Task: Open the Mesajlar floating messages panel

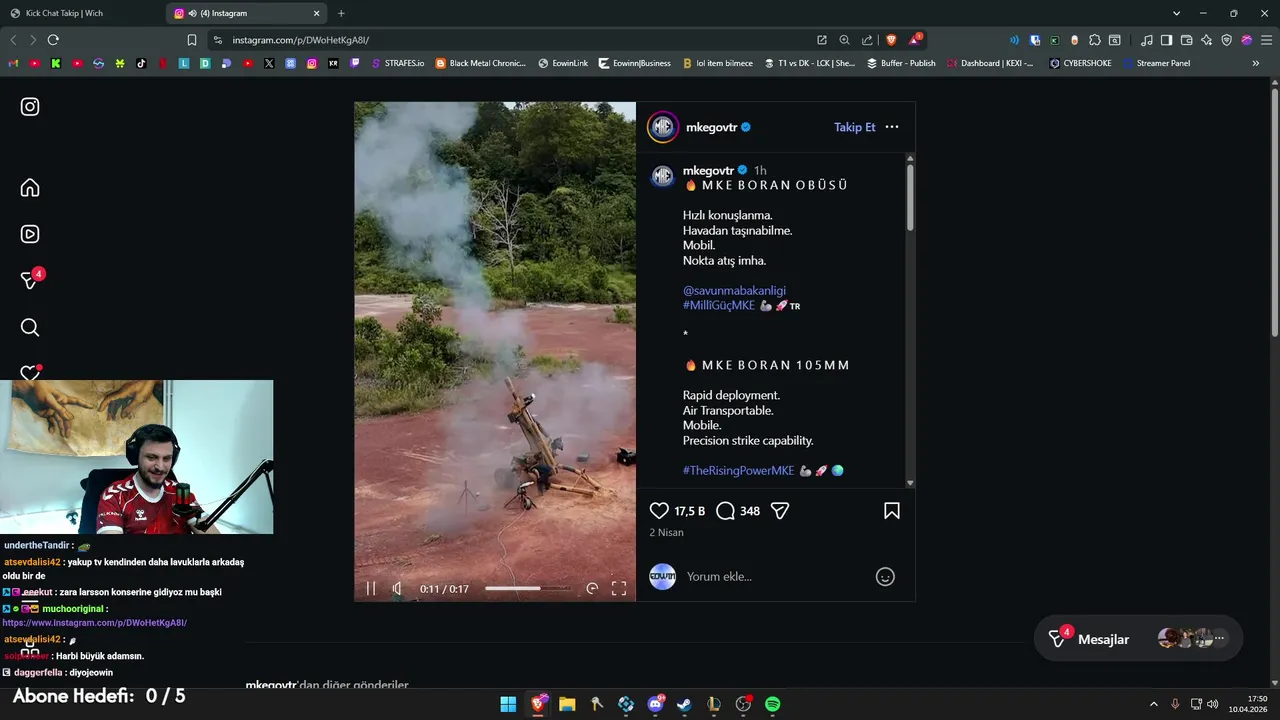Action: point(1138,639)
